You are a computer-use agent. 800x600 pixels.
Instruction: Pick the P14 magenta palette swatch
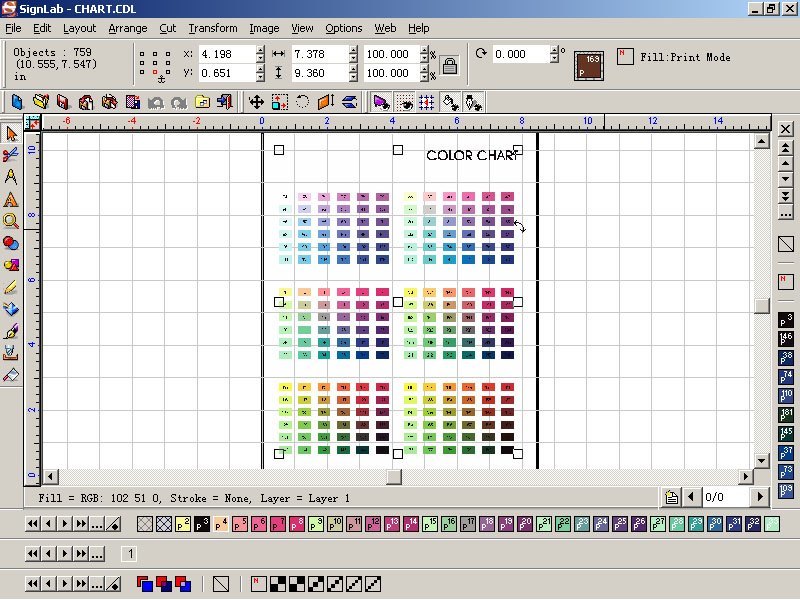pos(411,524)
